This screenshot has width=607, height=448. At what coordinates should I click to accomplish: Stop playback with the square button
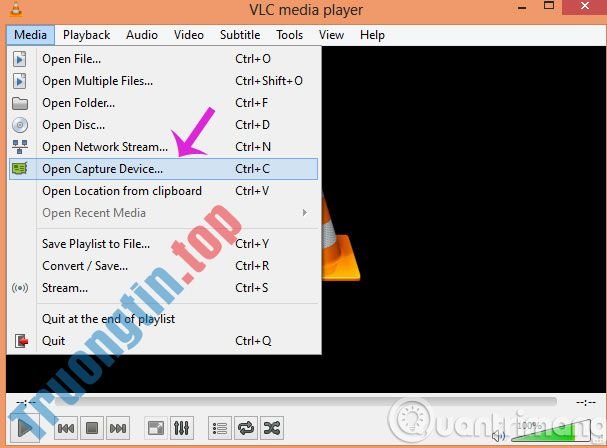click(x=92, y=428)
